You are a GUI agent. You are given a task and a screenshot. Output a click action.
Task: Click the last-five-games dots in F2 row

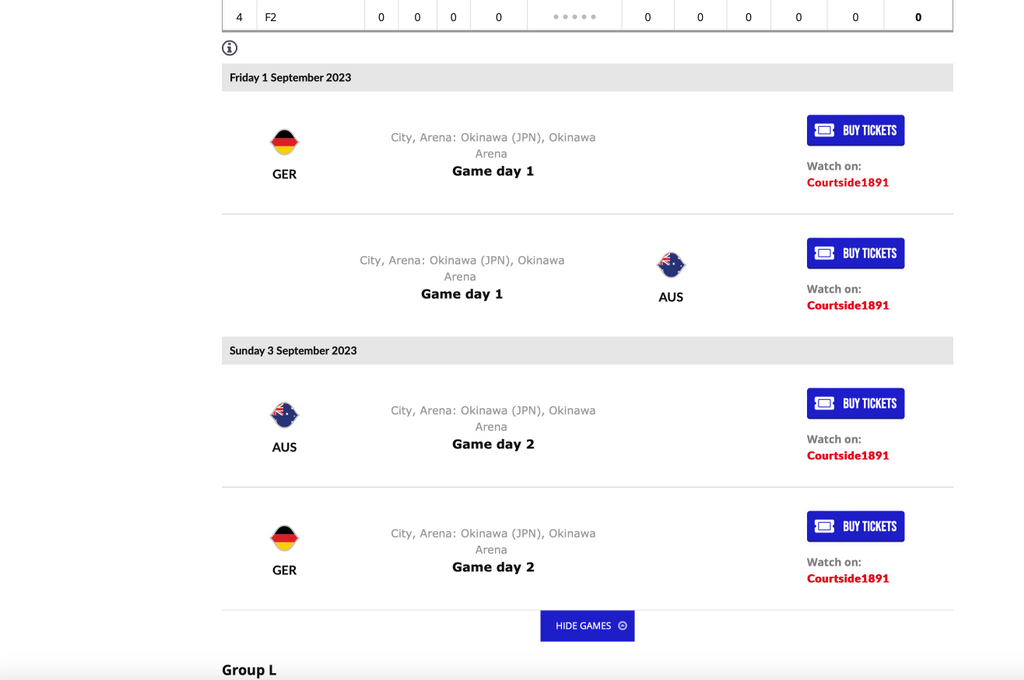click(x=574, y=17)
